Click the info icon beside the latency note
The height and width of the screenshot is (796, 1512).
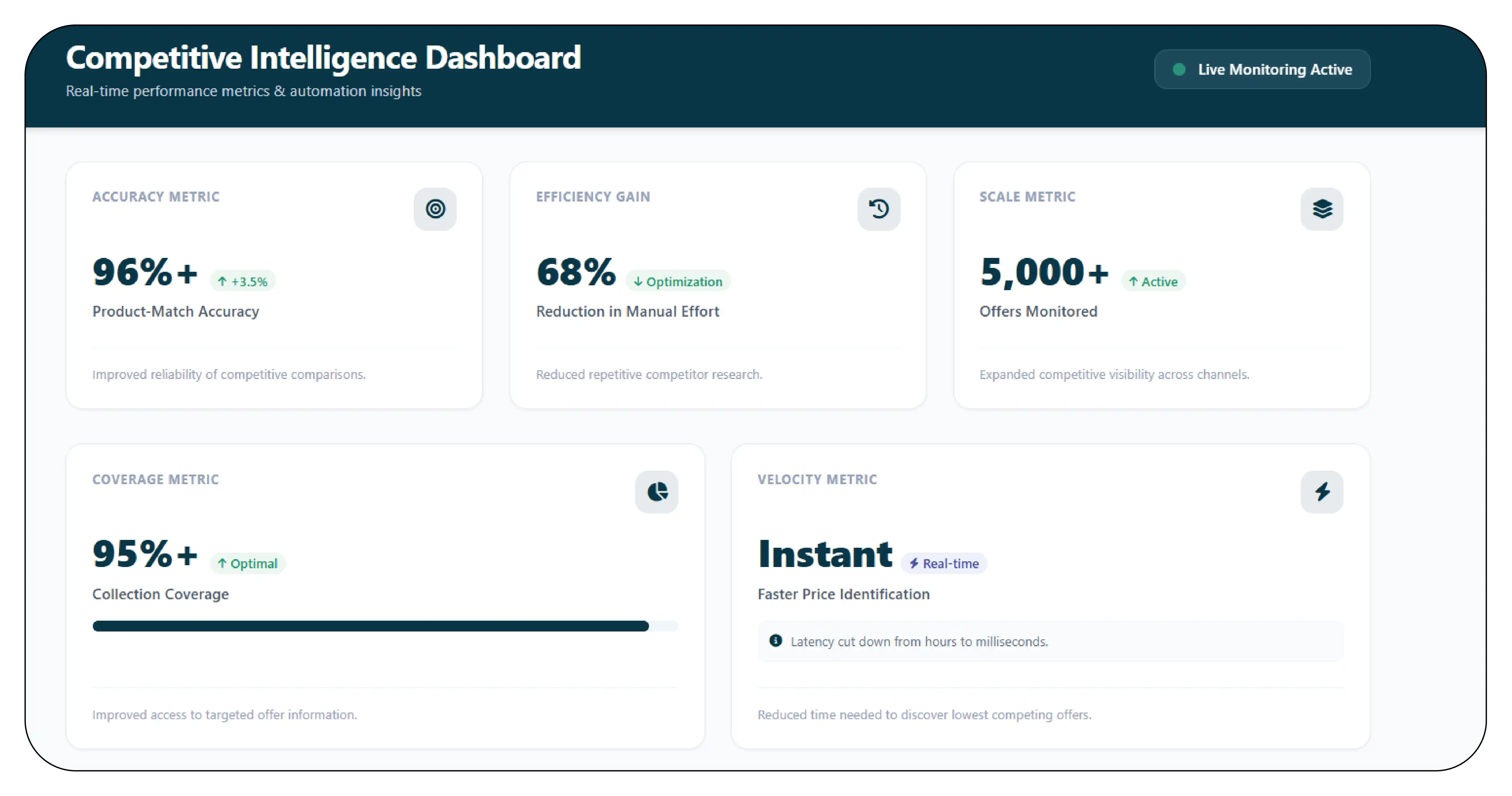(775, 641)
